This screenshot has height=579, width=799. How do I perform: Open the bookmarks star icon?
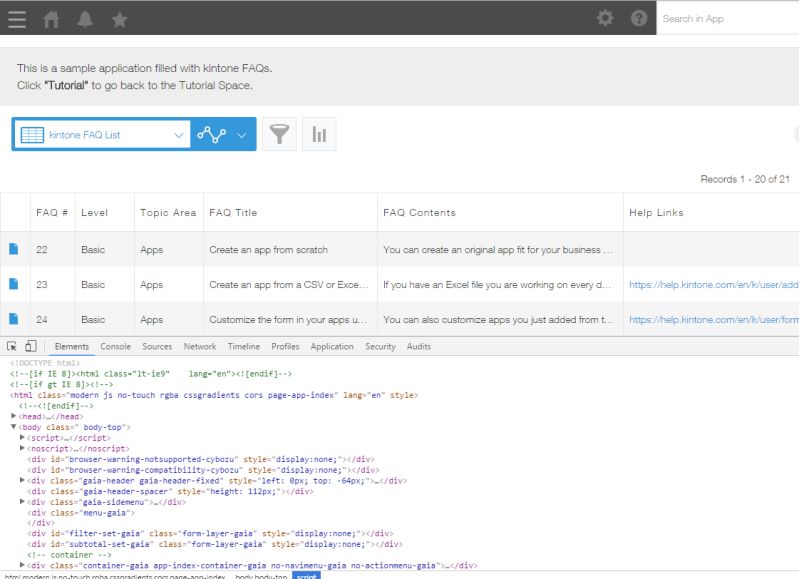point(119,19)
